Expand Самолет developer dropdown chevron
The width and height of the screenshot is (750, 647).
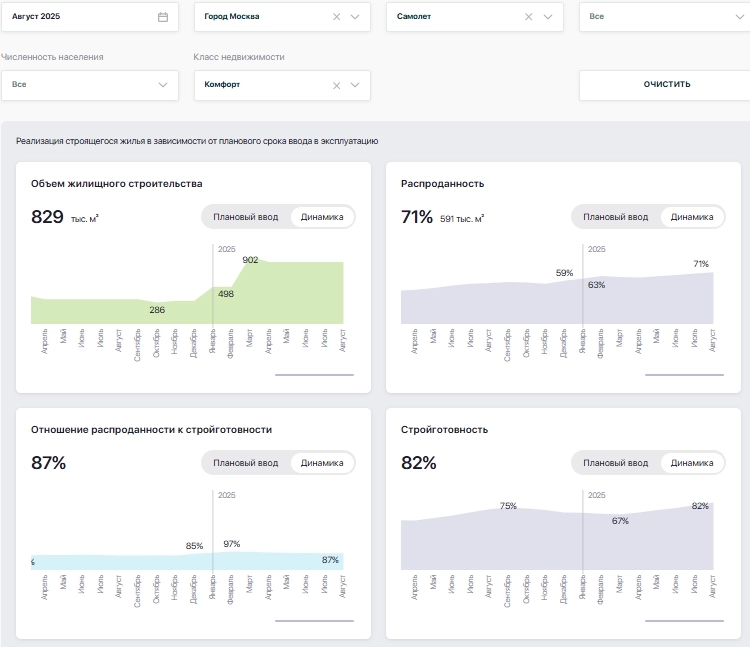coord(547,17)
